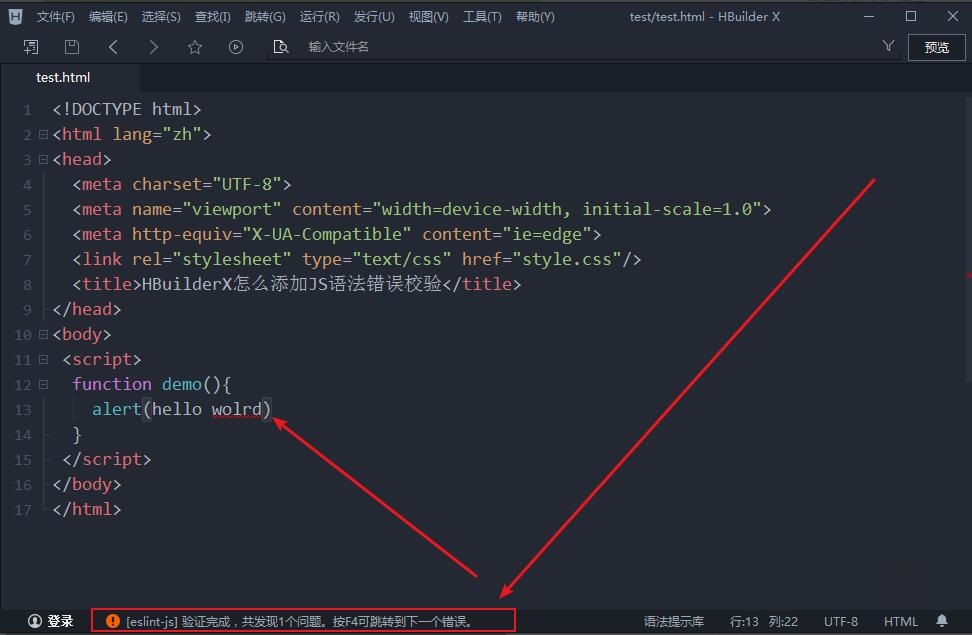Open the 跳转(G) menu
Image resolution: width=972 pixels, height=635 pixels.
click(265, 17)
